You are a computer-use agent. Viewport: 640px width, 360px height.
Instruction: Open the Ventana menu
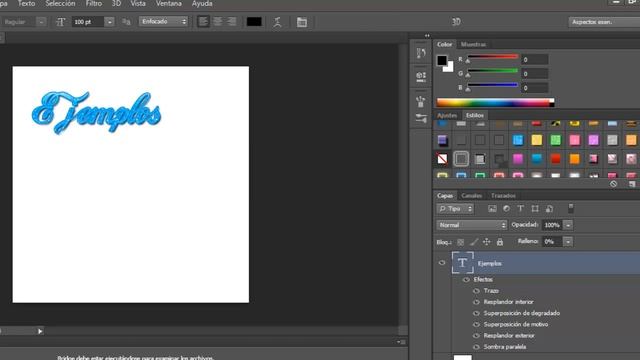point(169,4)
